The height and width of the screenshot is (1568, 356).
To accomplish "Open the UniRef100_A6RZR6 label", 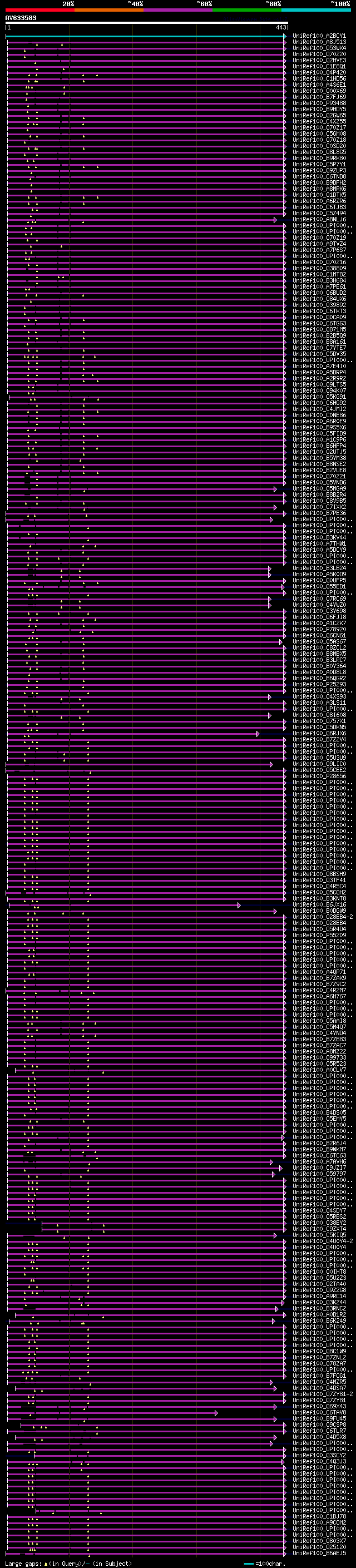I will point(319,201).
